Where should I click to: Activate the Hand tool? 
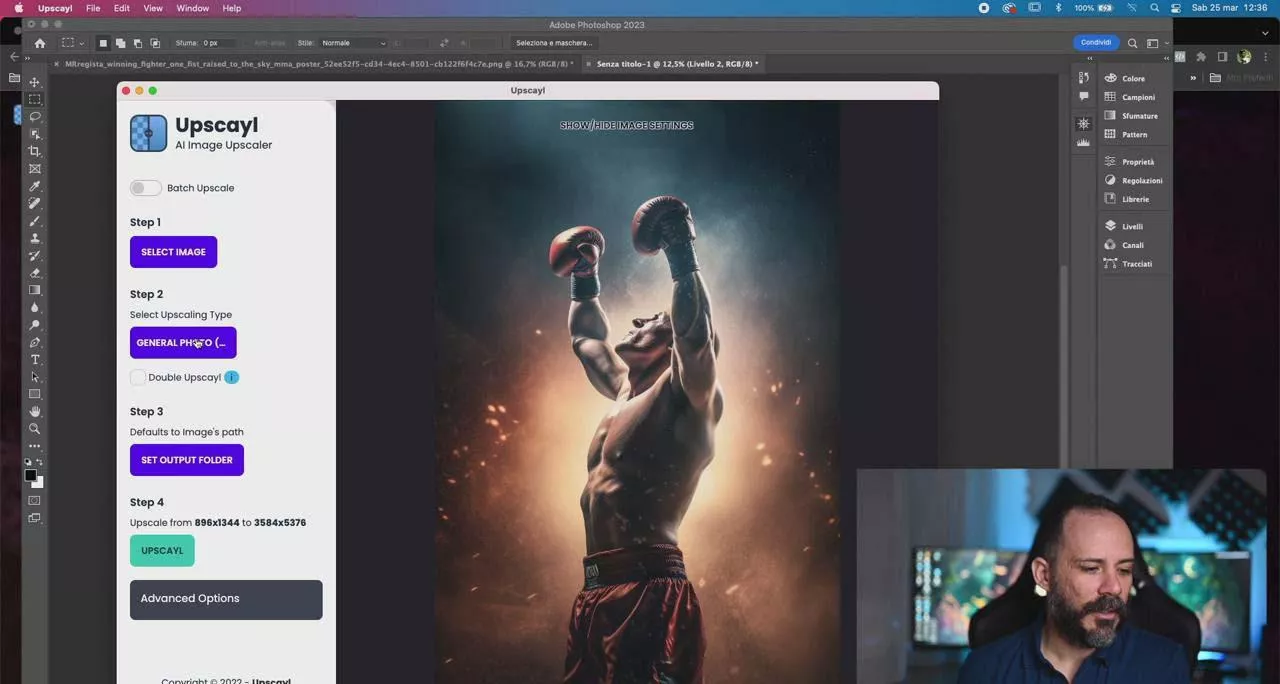pyautogui.click(x=35, y=411)
